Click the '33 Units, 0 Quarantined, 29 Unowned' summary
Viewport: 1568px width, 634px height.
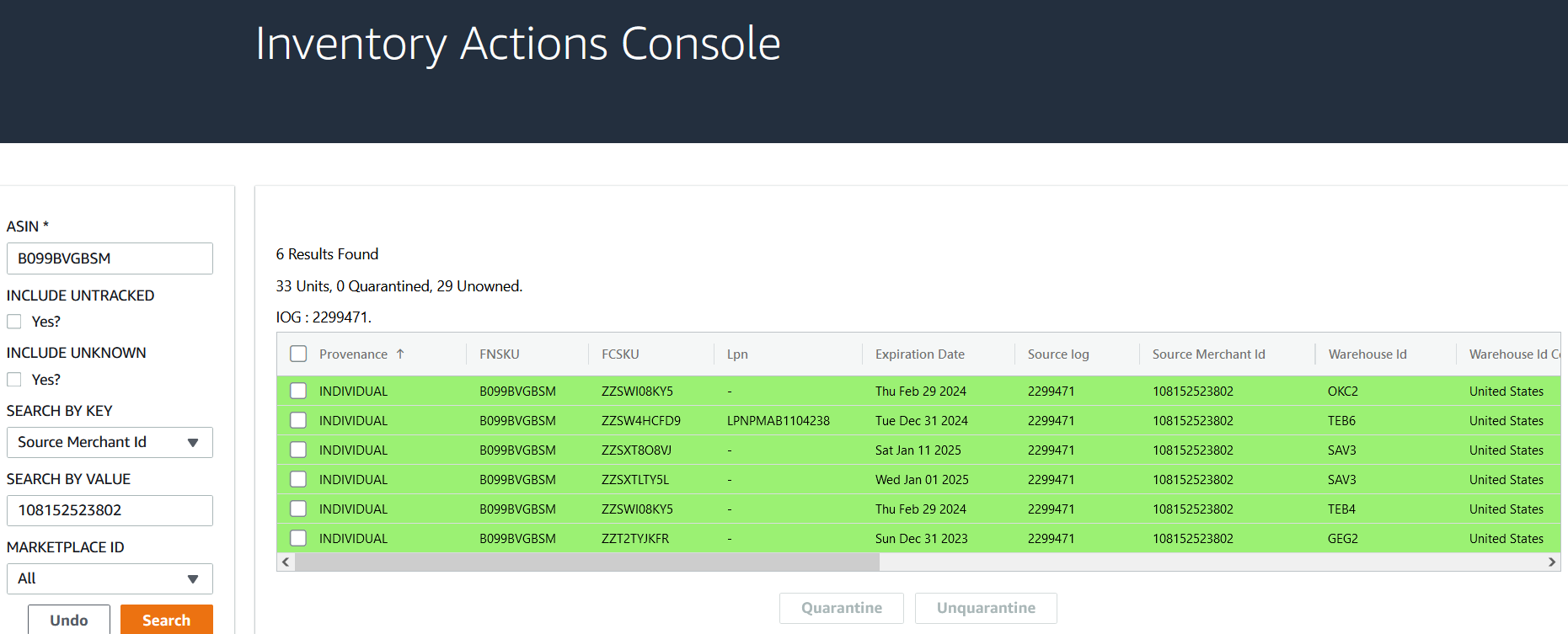[x=399, y=286]
